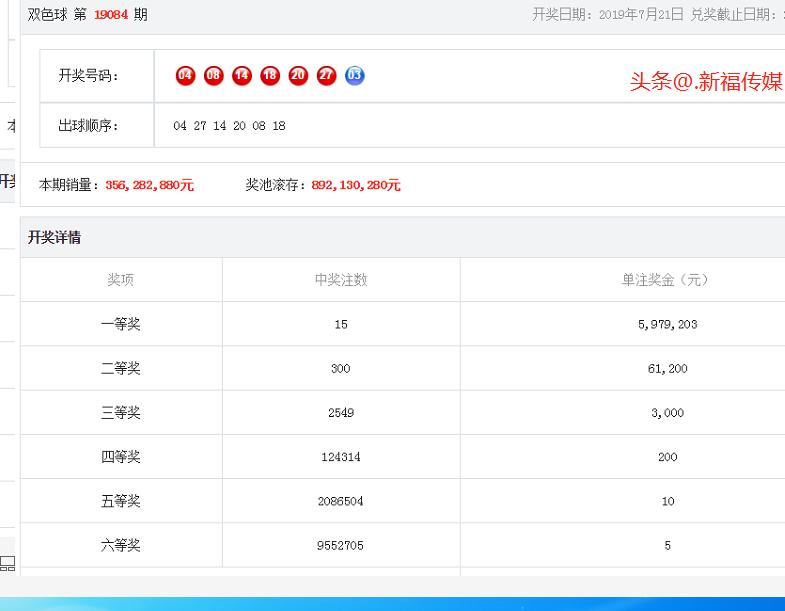The image size is (785, 611).
Task: Click the 中奖注数 column header
Action: (x=341, y=280)
